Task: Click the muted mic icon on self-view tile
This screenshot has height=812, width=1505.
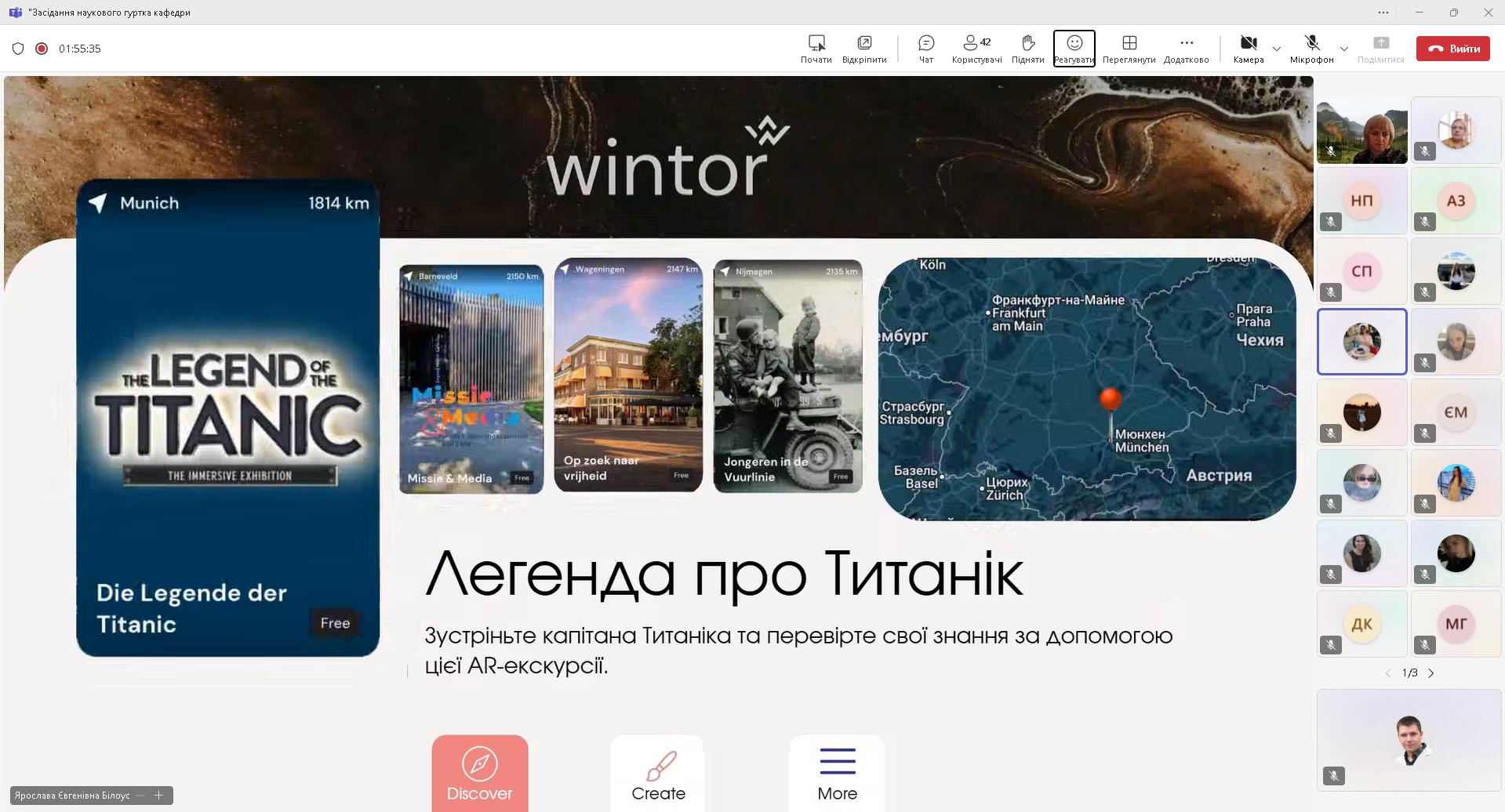Action: [1334, 776]
